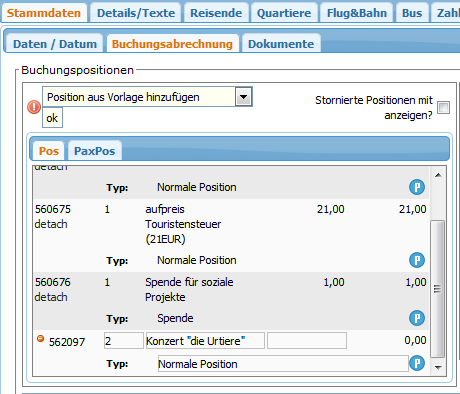Screen dimensions: 460x394
Task: Click position number 562097
Action: click(67, 342)
